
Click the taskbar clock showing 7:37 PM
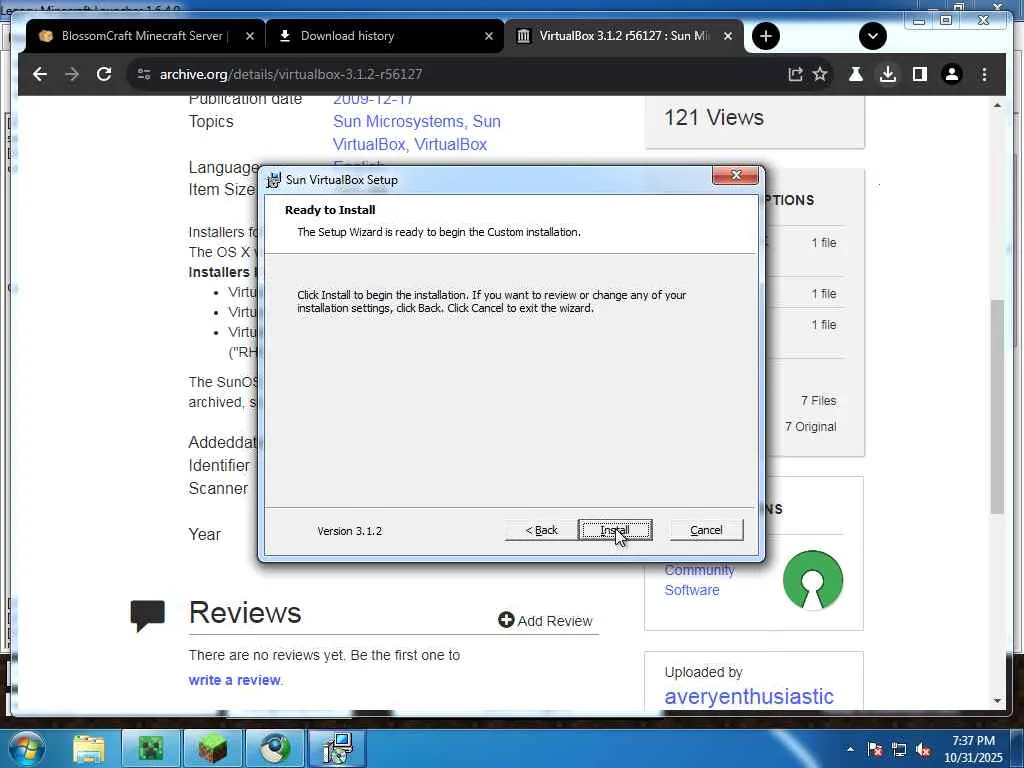point(973,749)
